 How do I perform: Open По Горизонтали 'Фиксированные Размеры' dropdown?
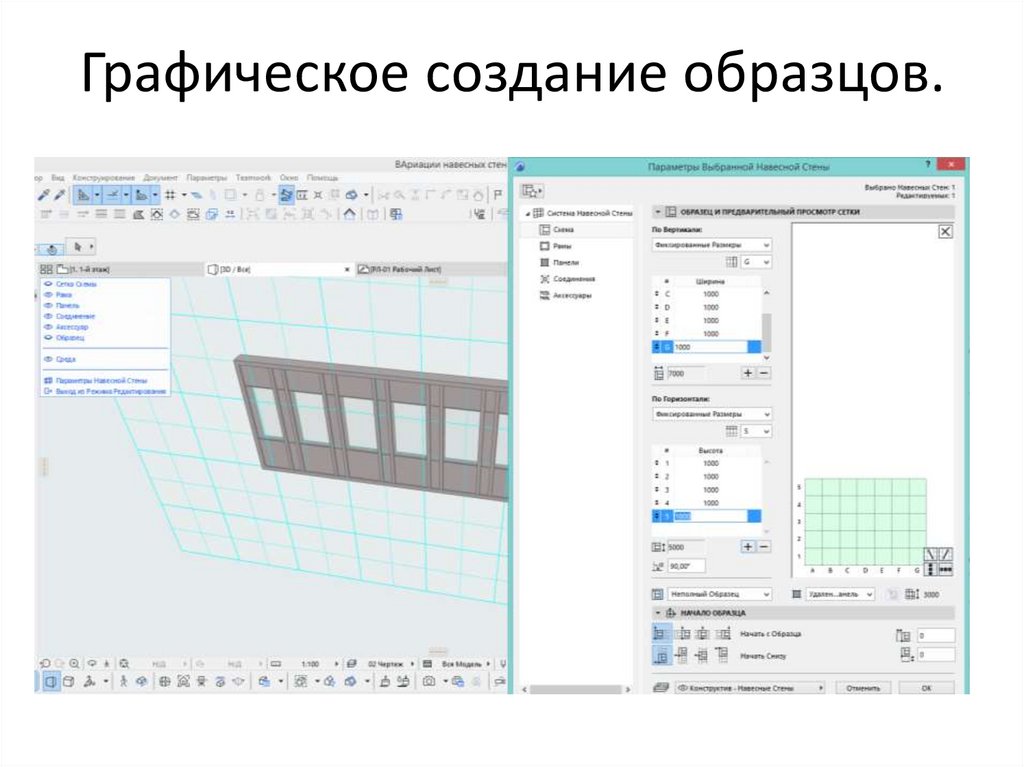point(712,414)
